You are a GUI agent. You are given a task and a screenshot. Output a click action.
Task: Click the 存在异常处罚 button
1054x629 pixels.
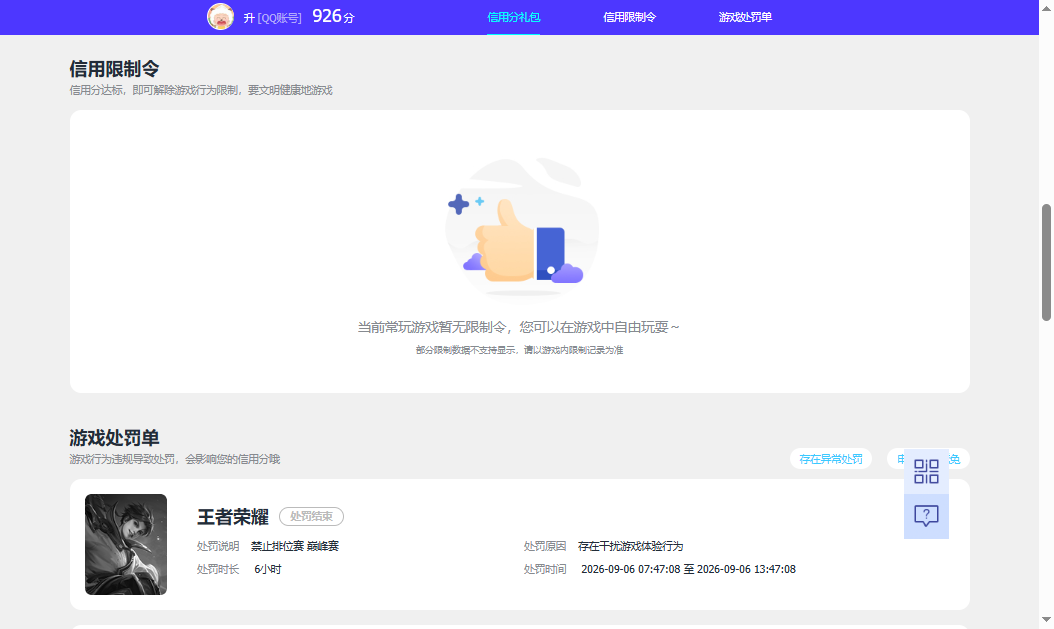(x=831, y=459)
